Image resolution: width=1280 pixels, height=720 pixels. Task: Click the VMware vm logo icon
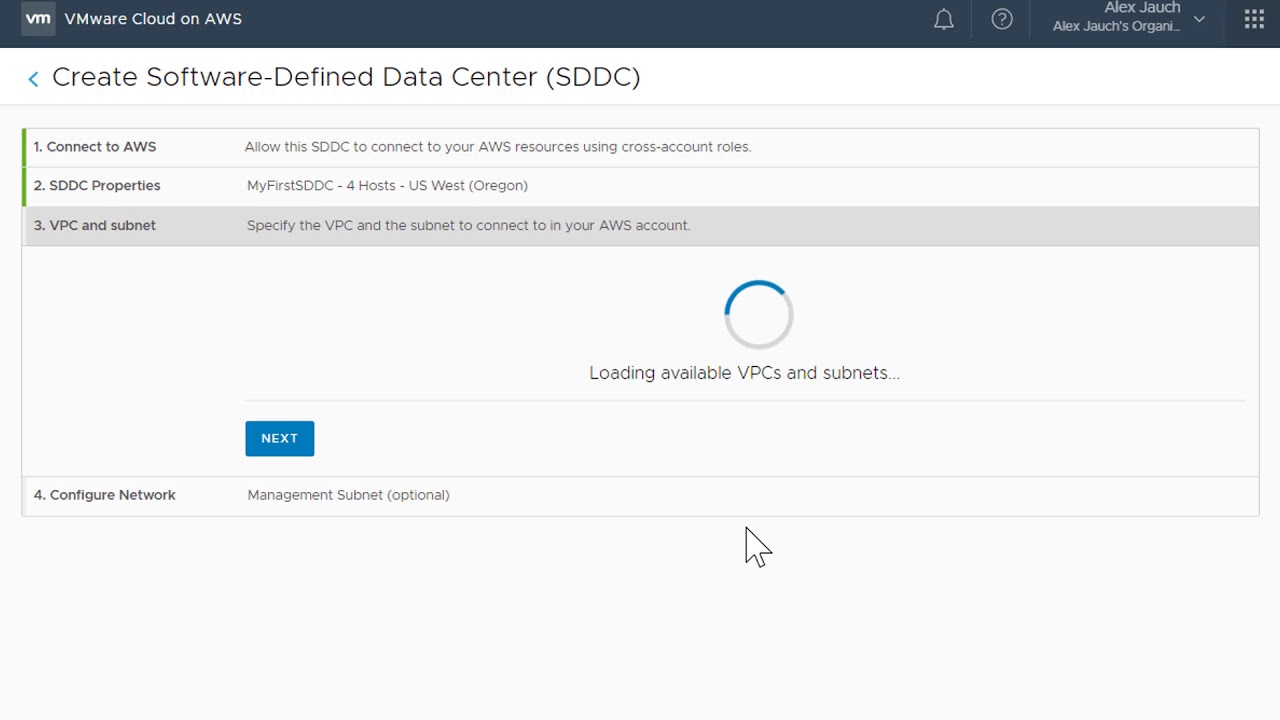[x=38, y=18]
